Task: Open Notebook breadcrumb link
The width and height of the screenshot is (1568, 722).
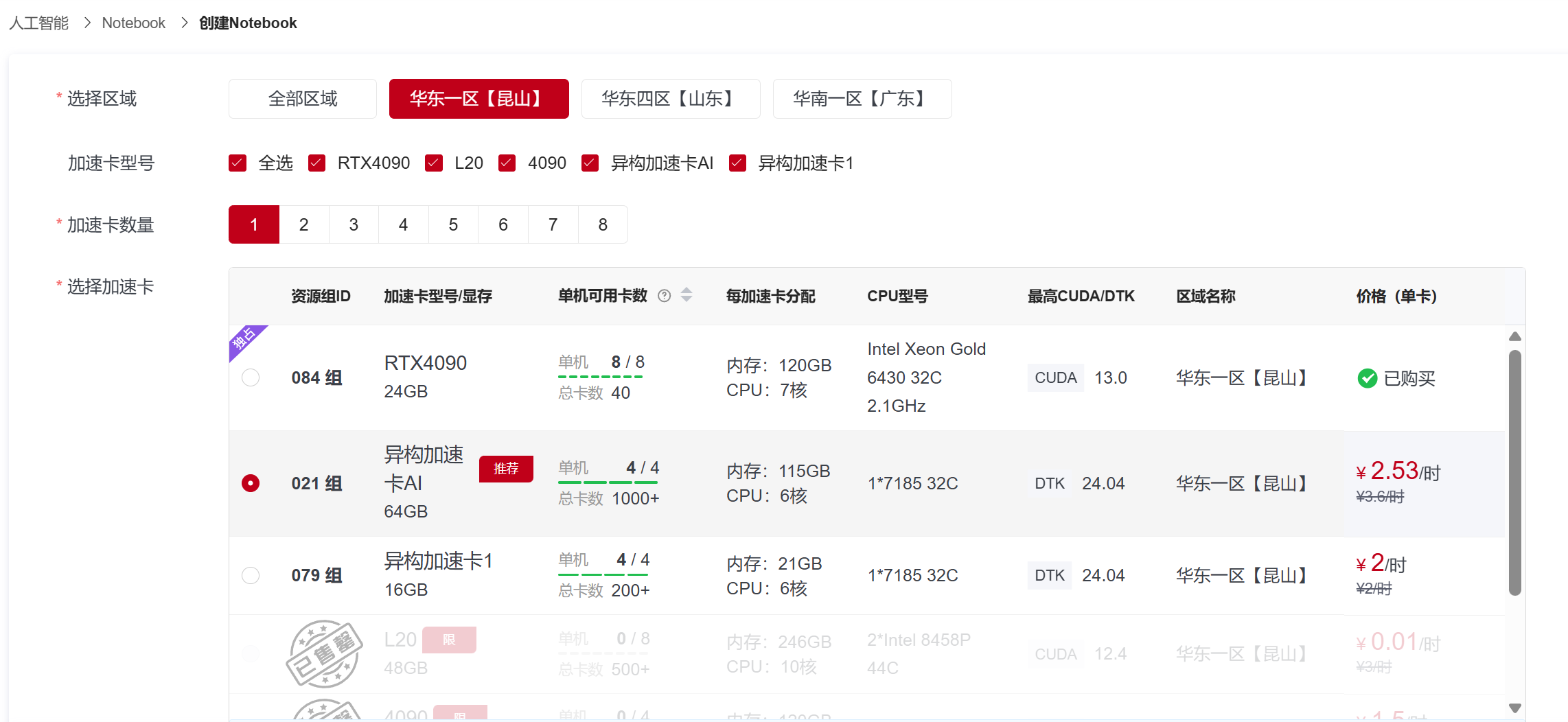Action: (133, 23)
